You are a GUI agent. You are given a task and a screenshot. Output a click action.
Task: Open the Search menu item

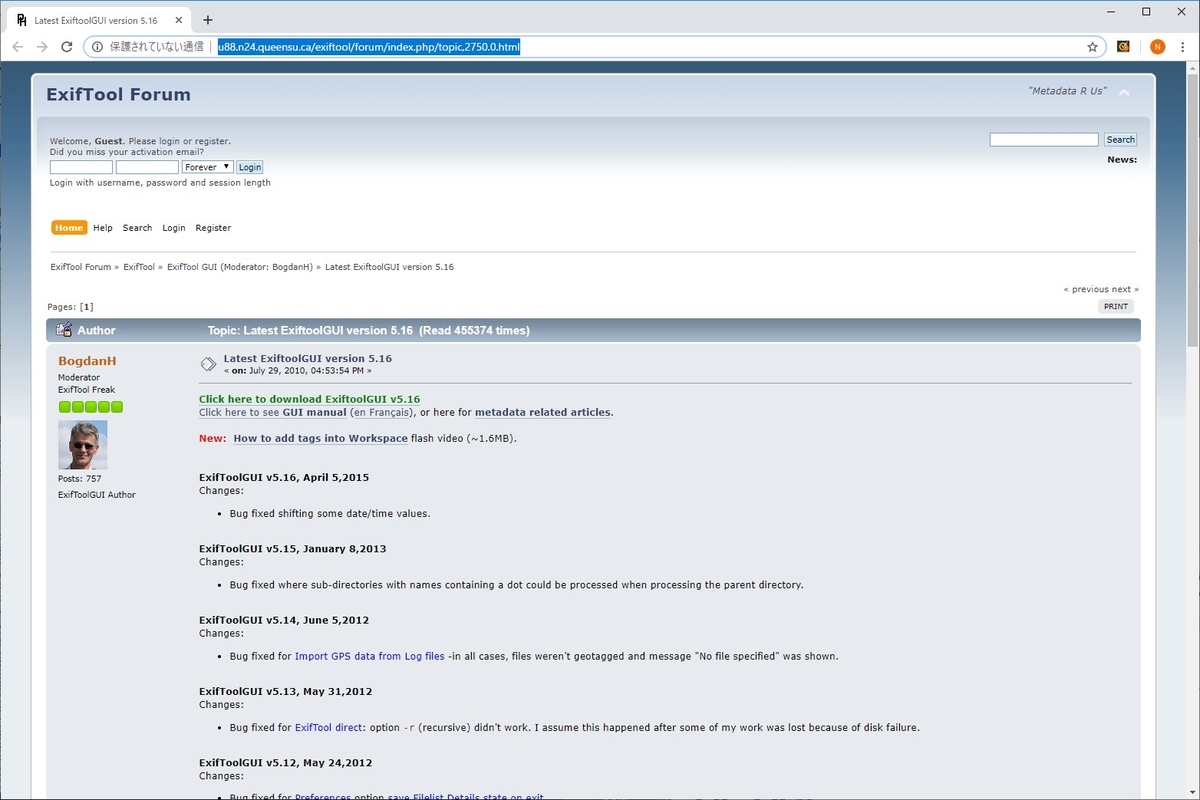click(137, 228)
